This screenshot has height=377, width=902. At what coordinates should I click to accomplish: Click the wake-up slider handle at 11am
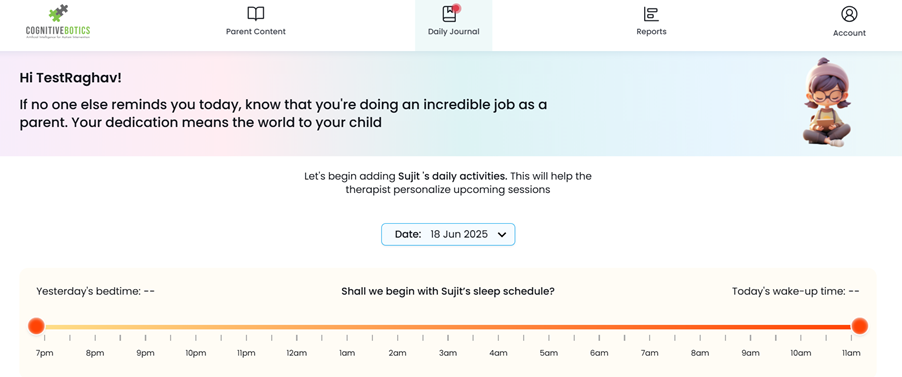tap(859, 326)
